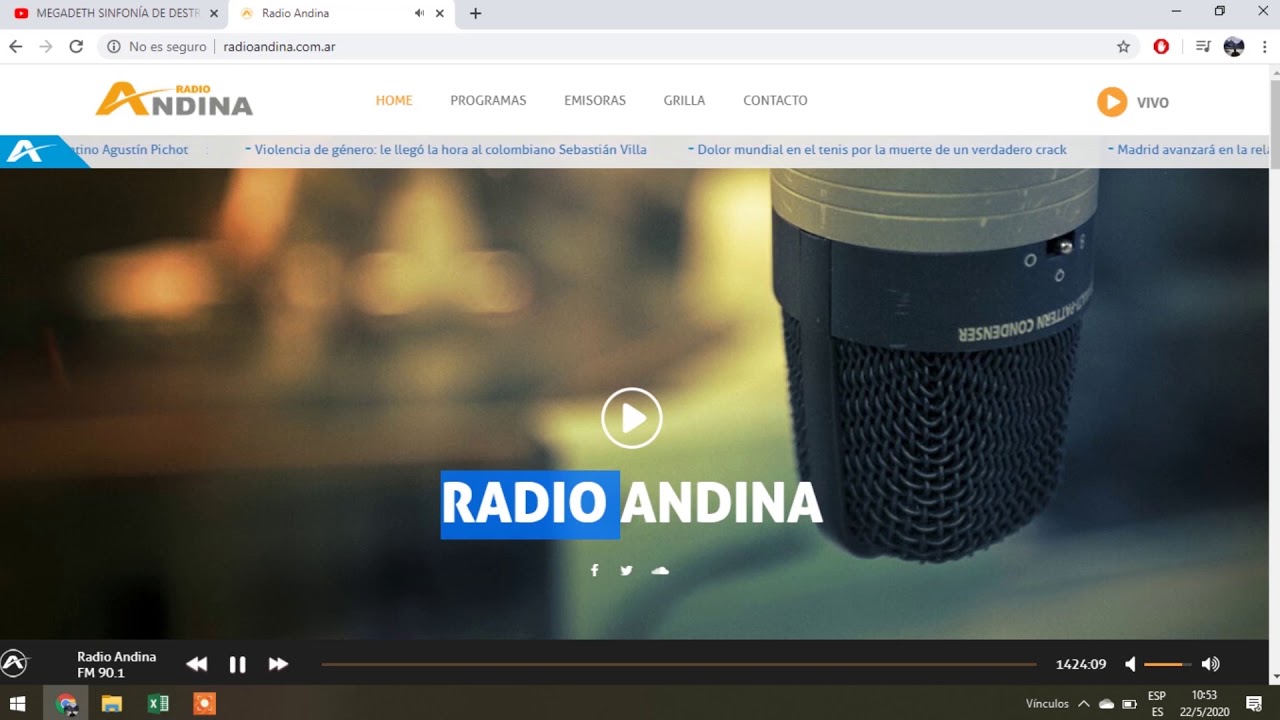This screenshot has width=1280, height=720.
Task: Click the 1424:09 elapsed time readout
Action: [1081, 664]
